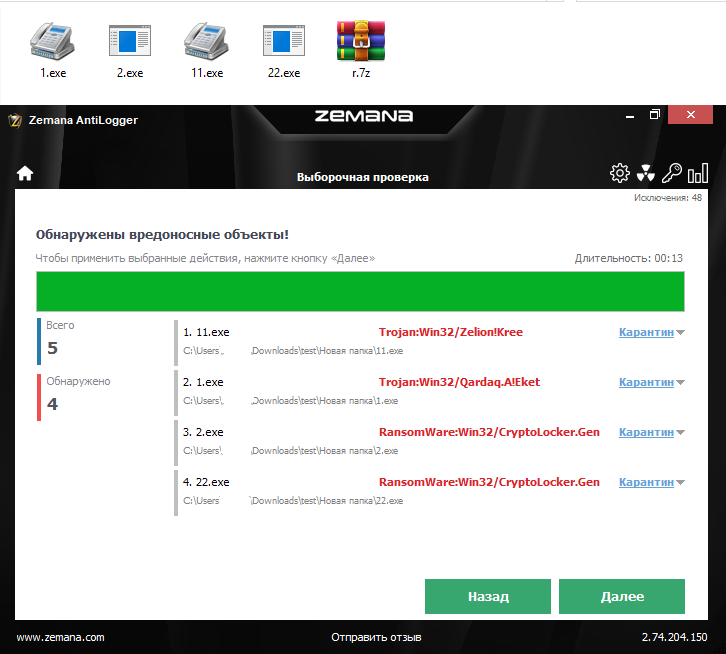Click Карантин link for 1.exe

point(646,382)
